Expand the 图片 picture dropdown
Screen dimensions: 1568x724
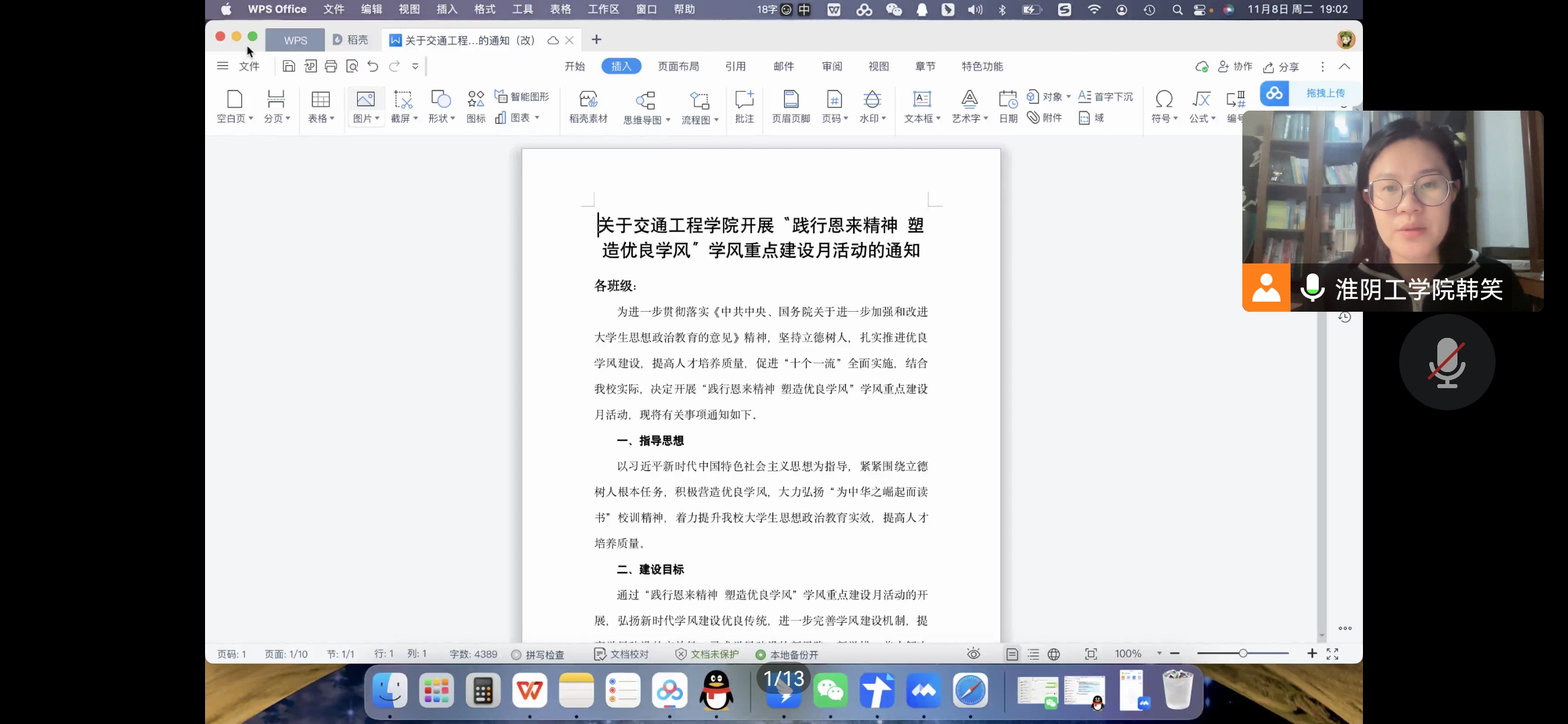click(x=377, y=119)
